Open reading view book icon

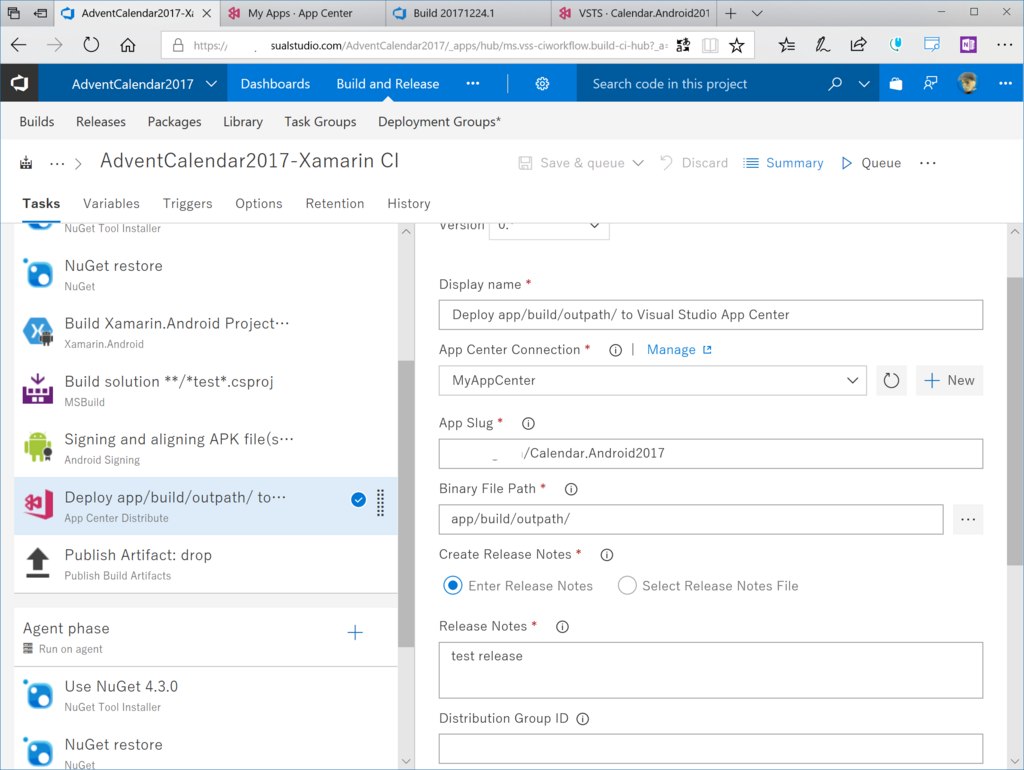click(710, 45)
